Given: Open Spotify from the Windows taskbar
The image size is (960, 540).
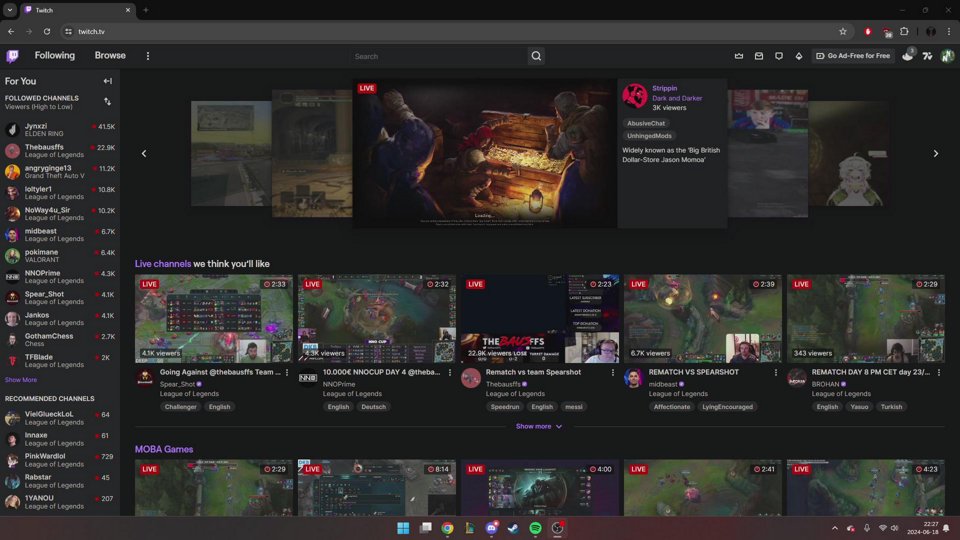Looking at the screenshot, I should pos(535,528).
